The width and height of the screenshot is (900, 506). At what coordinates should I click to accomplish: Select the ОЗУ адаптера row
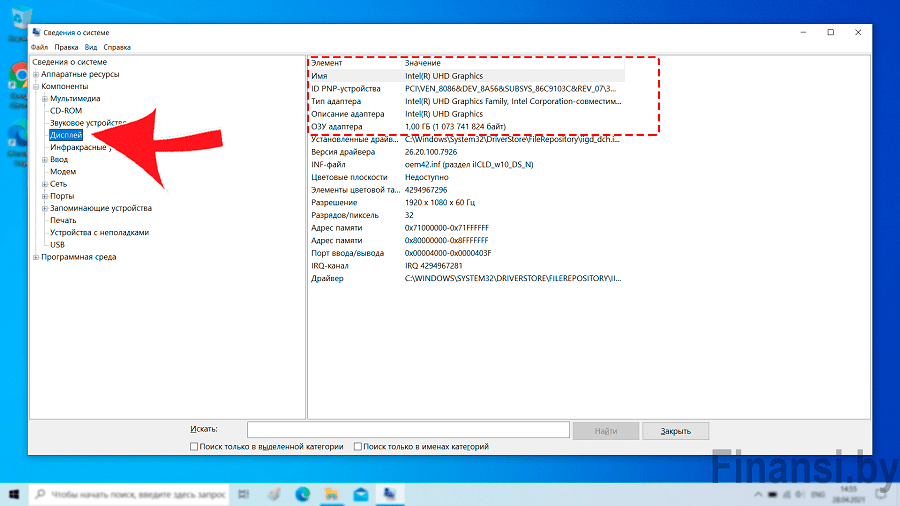click(x=466, y=126)
